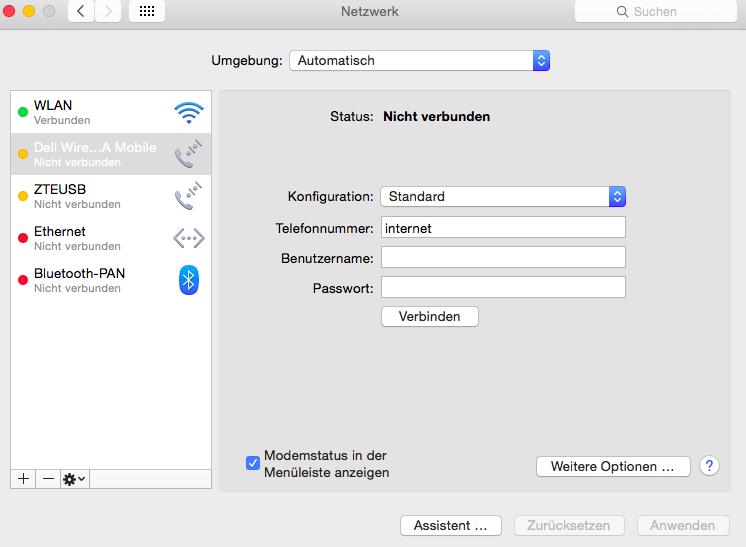This screenshot has width=746, height=547.
Task: Add a new network service with plus
Action: click(x=23, y=479)
